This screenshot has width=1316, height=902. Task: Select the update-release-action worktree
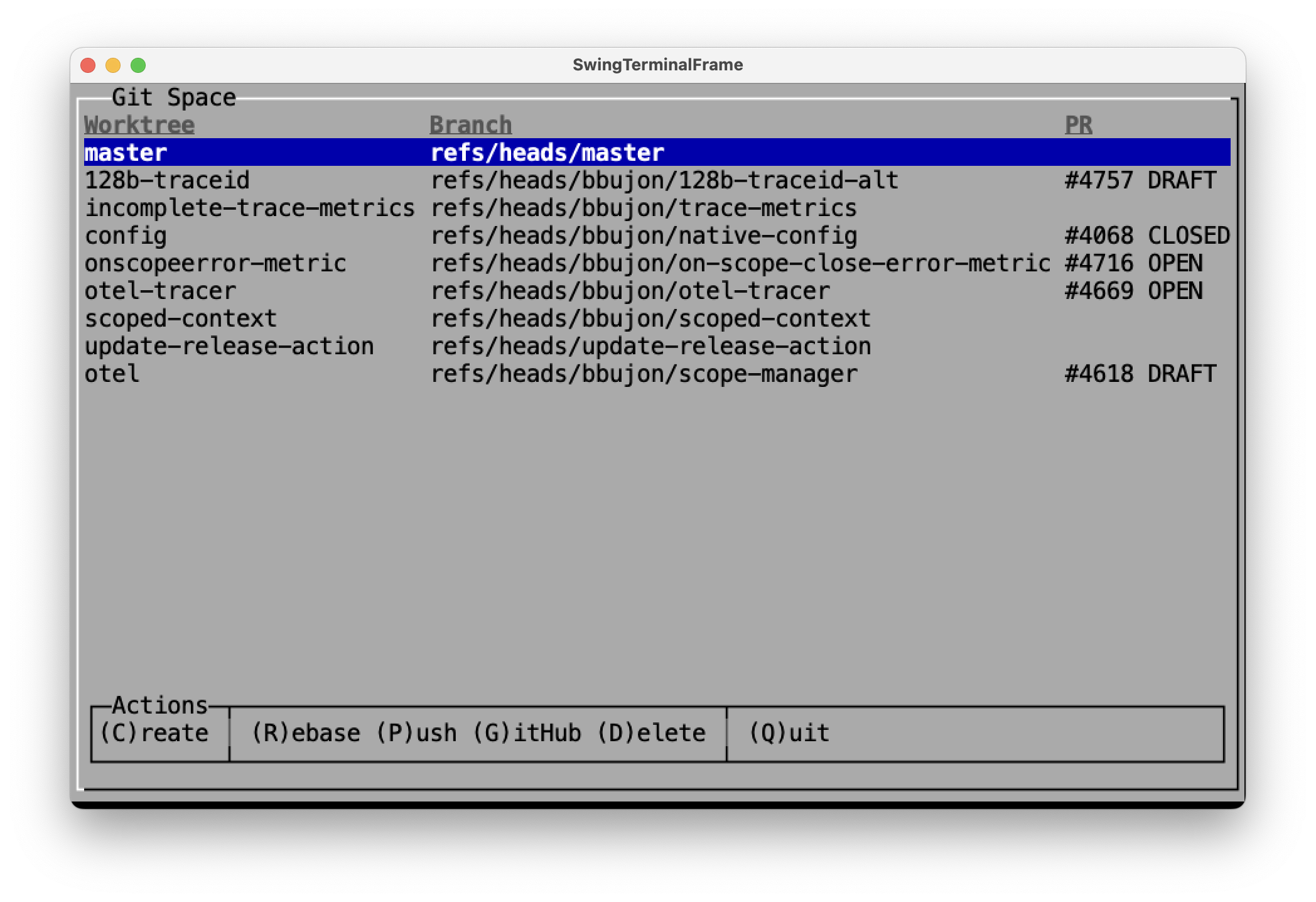click(x=229, y=346)
